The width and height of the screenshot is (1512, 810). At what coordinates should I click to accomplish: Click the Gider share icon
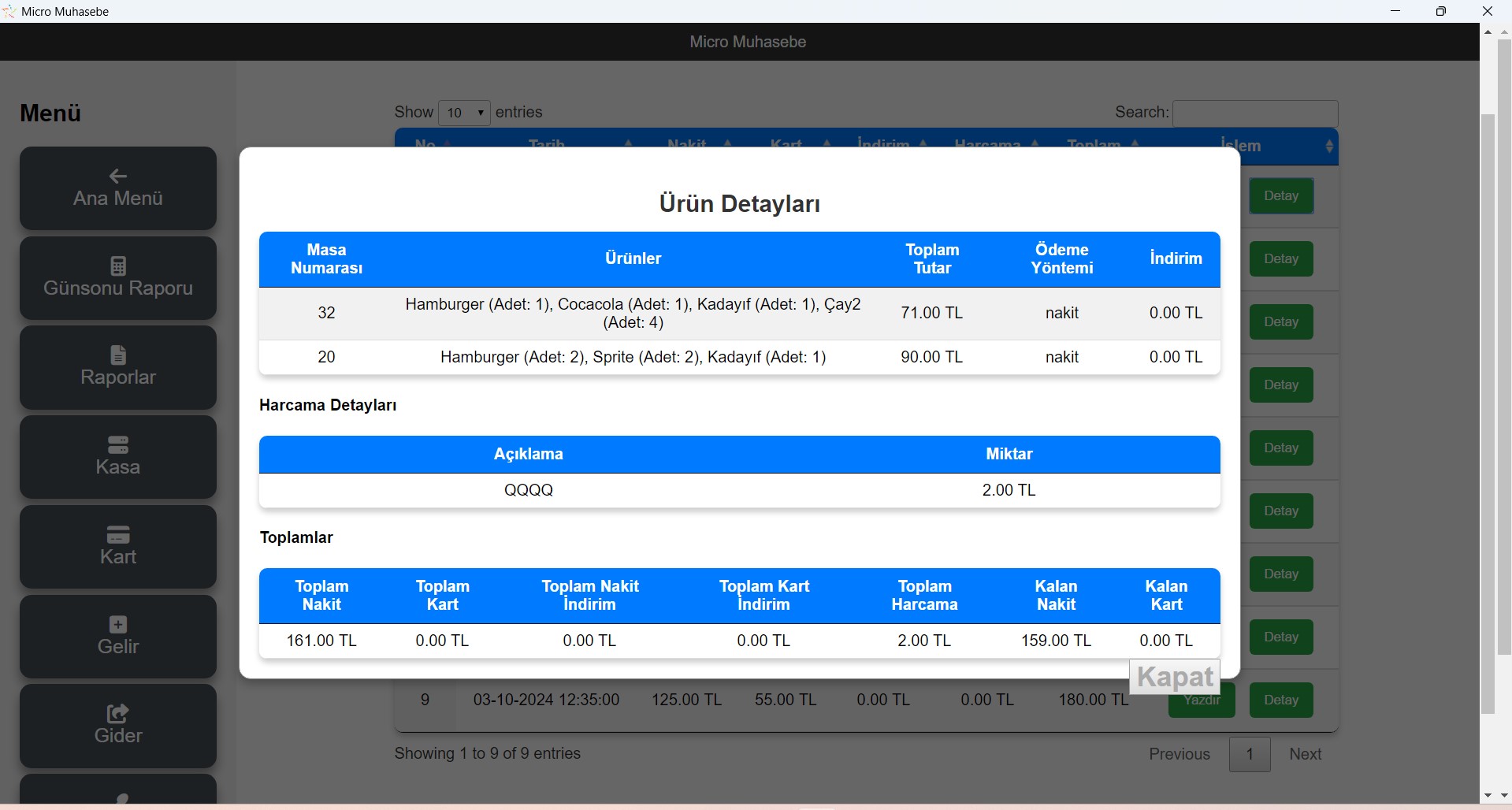pos(118,713)
